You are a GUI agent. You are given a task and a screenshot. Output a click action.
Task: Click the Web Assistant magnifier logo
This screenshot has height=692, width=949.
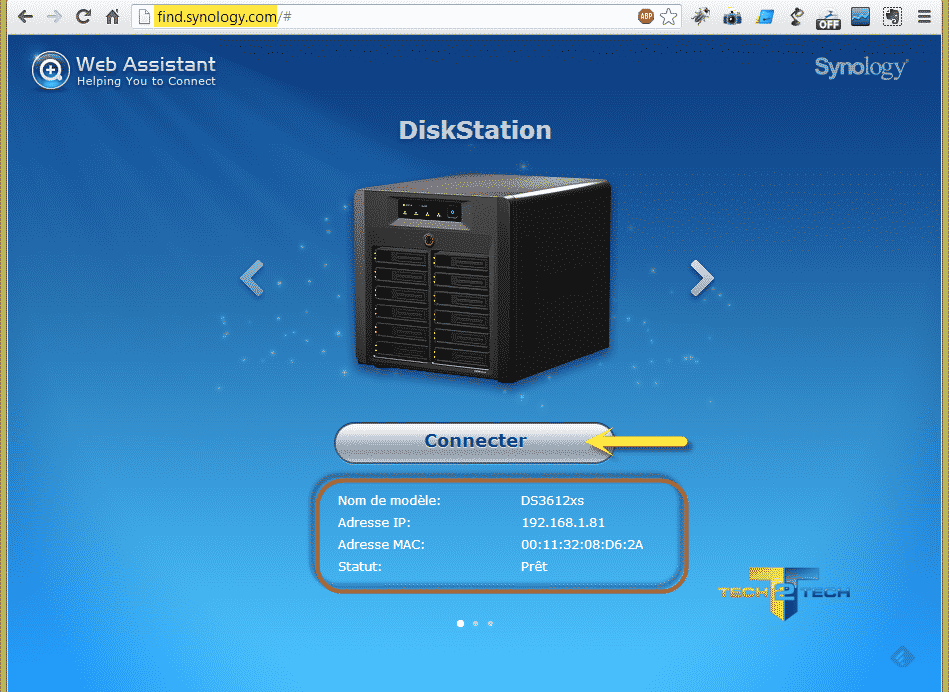(x=51, y=70)
